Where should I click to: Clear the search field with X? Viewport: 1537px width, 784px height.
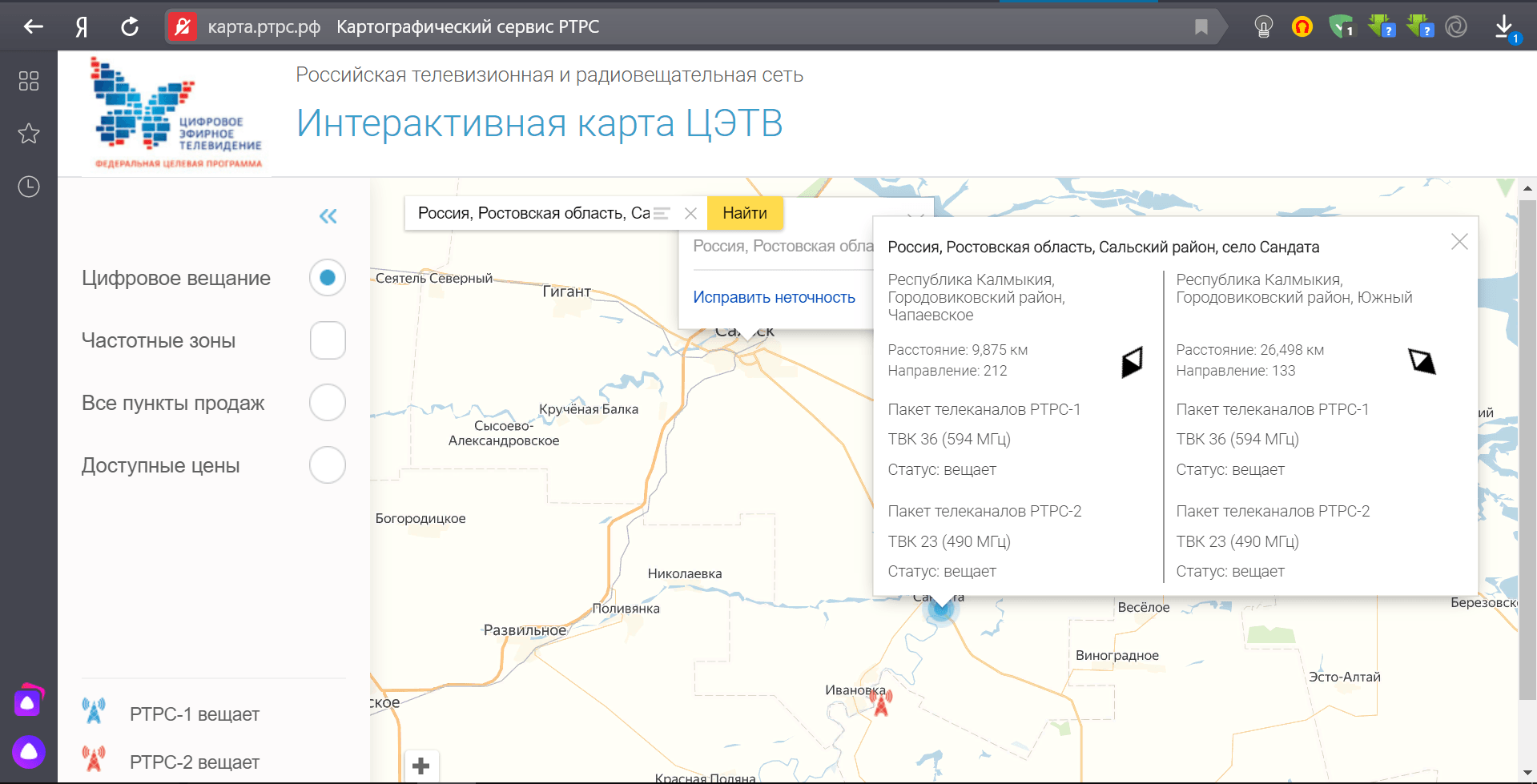pyautogui.click(x=690, y=214)
